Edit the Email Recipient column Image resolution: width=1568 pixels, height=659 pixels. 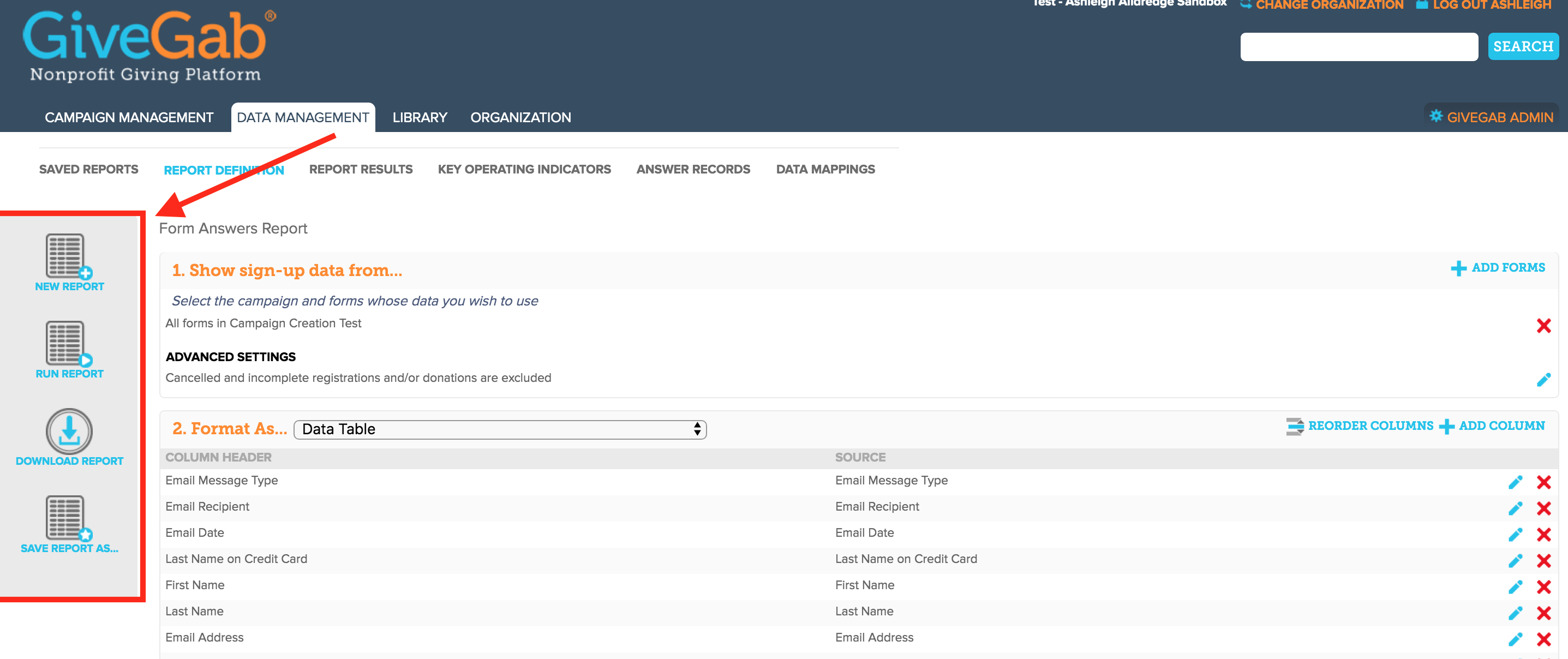tap(1516, 508)
